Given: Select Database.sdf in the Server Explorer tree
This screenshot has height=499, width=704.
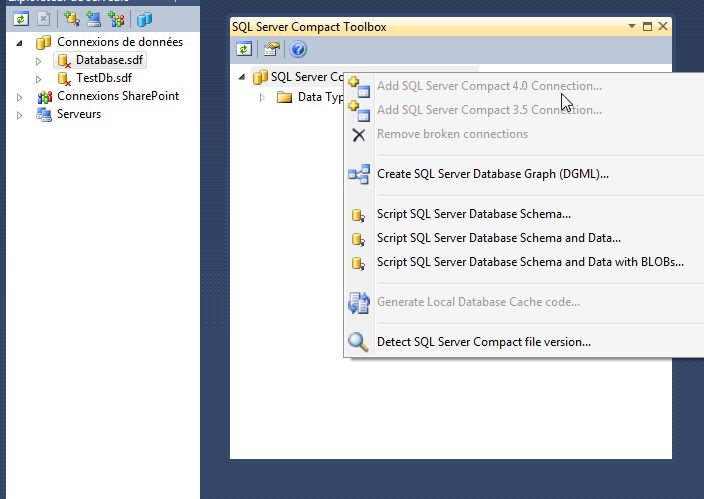Looking at the screenshot, I should tap(109, 60).
